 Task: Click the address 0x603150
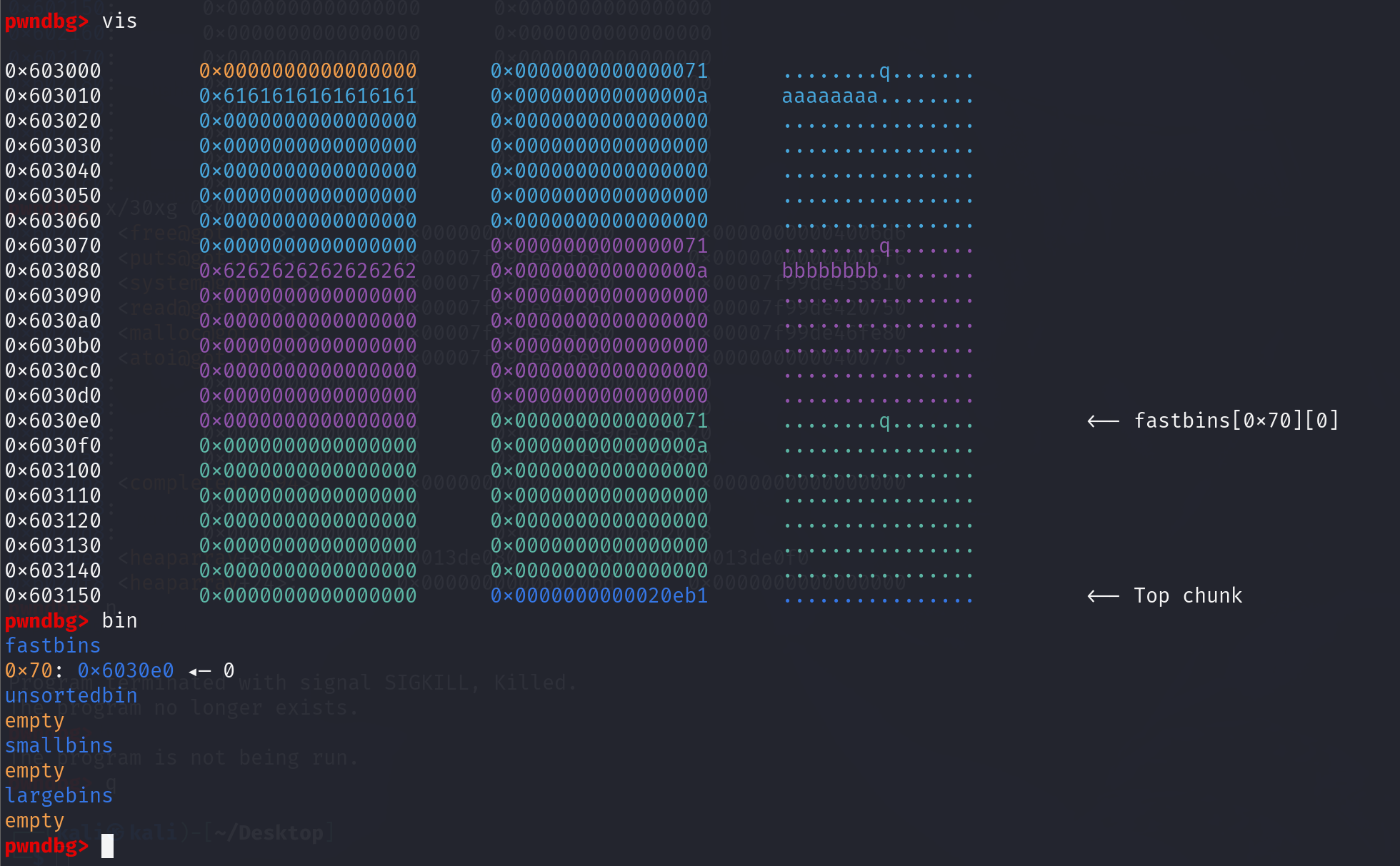[53, 595]
